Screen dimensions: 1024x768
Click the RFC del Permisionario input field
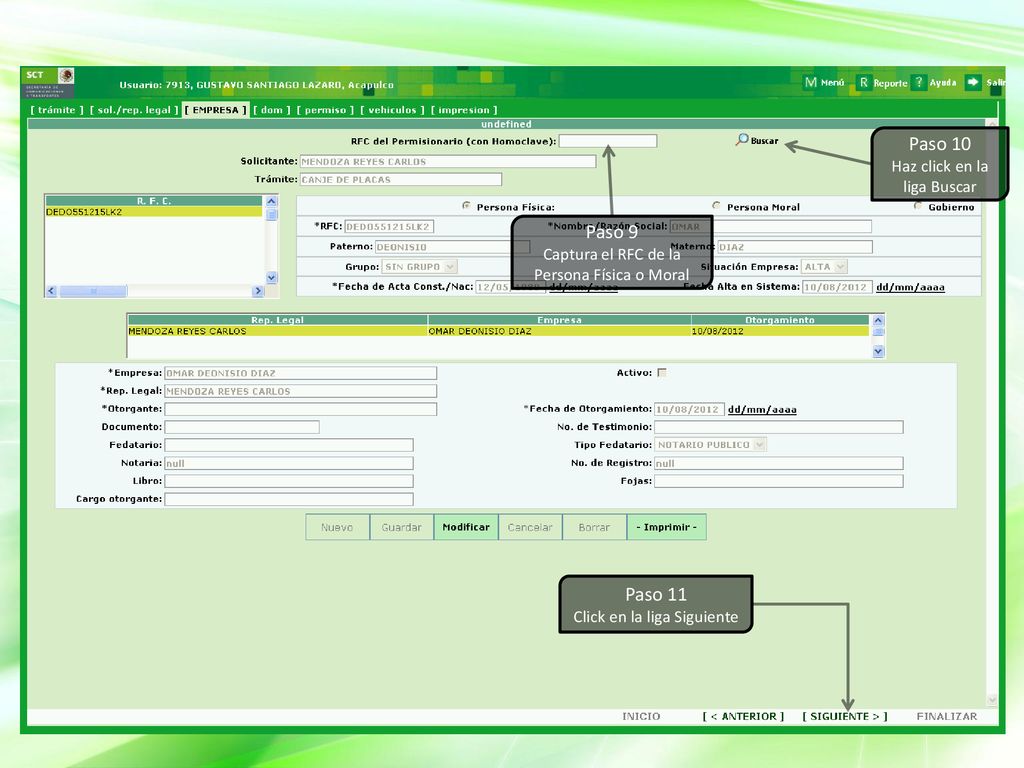click(608, 141)
